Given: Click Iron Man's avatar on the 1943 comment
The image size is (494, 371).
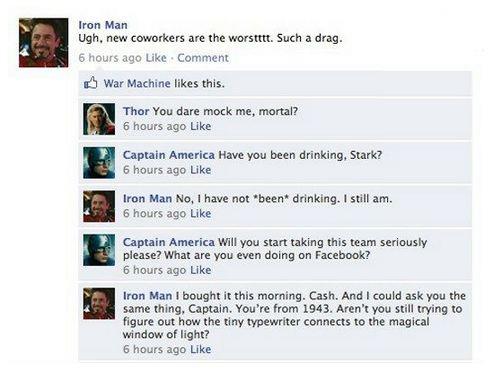Looking at the screenshot, I should [99, 304].
